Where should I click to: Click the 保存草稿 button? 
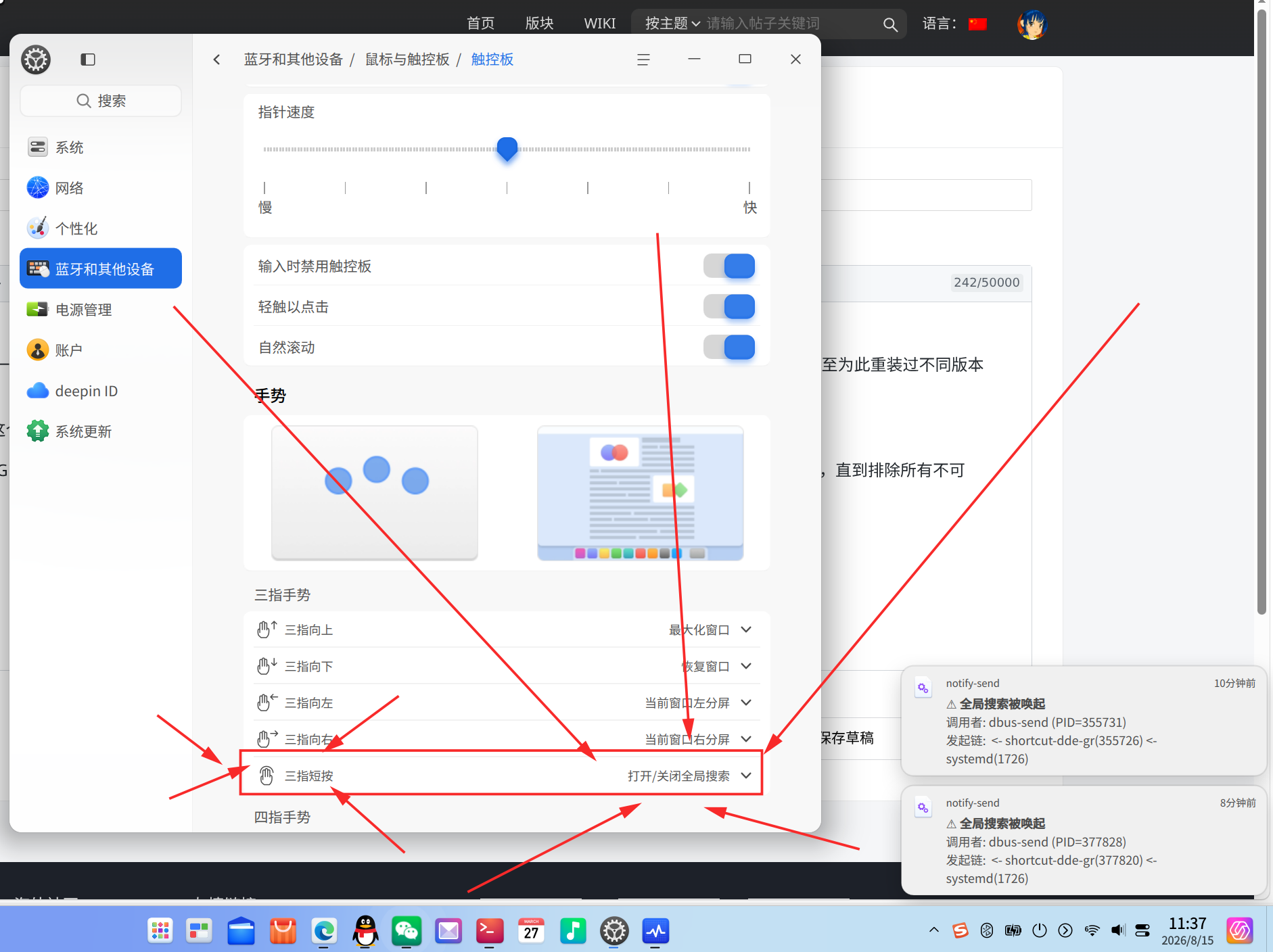pos(848,738)
